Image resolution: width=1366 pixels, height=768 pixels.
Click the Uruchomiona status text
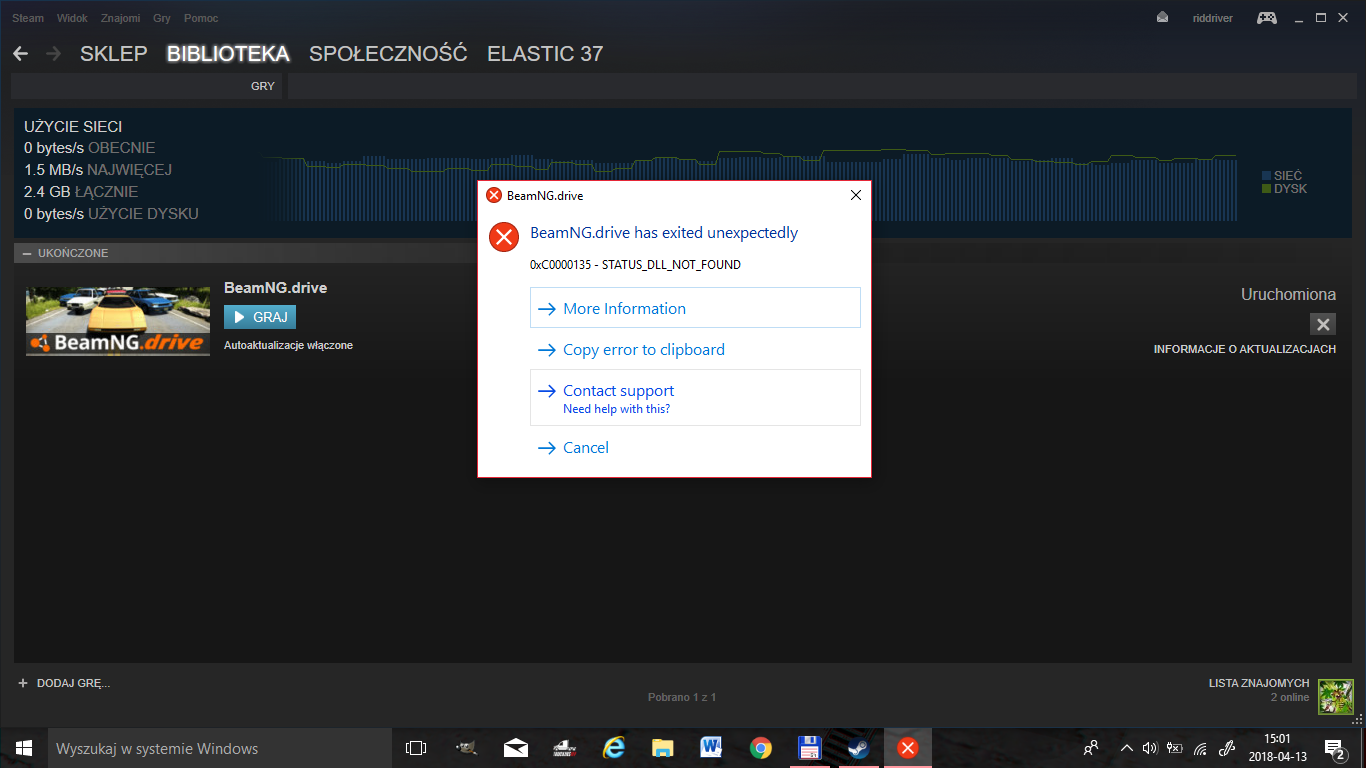[x=1288, y=295]
